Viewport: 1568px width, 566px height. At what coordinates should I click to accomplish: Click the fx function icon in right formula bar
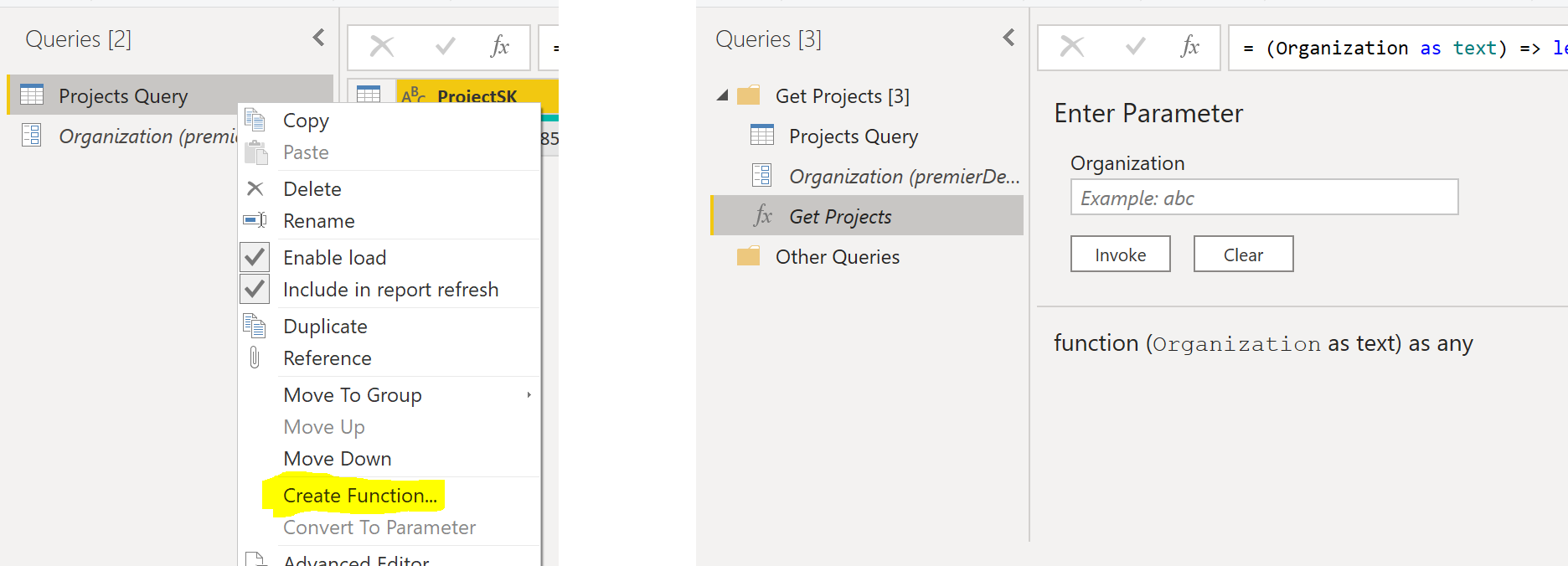click(x=1189, y=47)
